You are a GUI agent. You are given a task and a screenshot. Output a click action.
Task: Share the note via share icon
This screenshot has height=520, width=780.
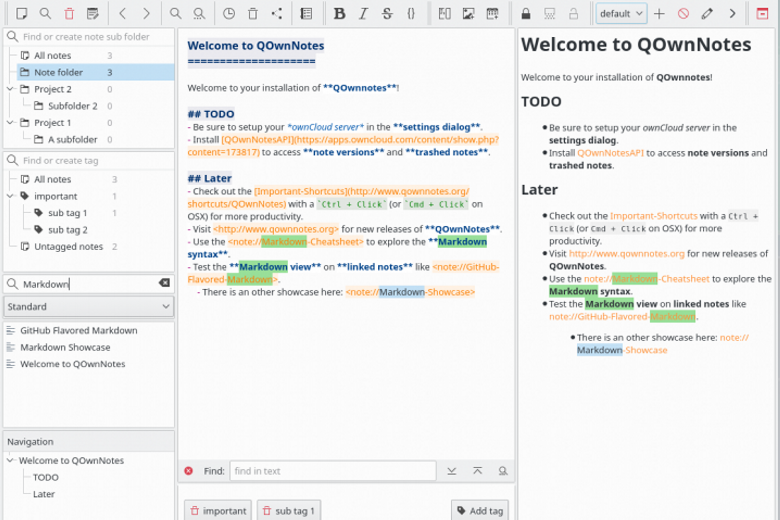277,13
